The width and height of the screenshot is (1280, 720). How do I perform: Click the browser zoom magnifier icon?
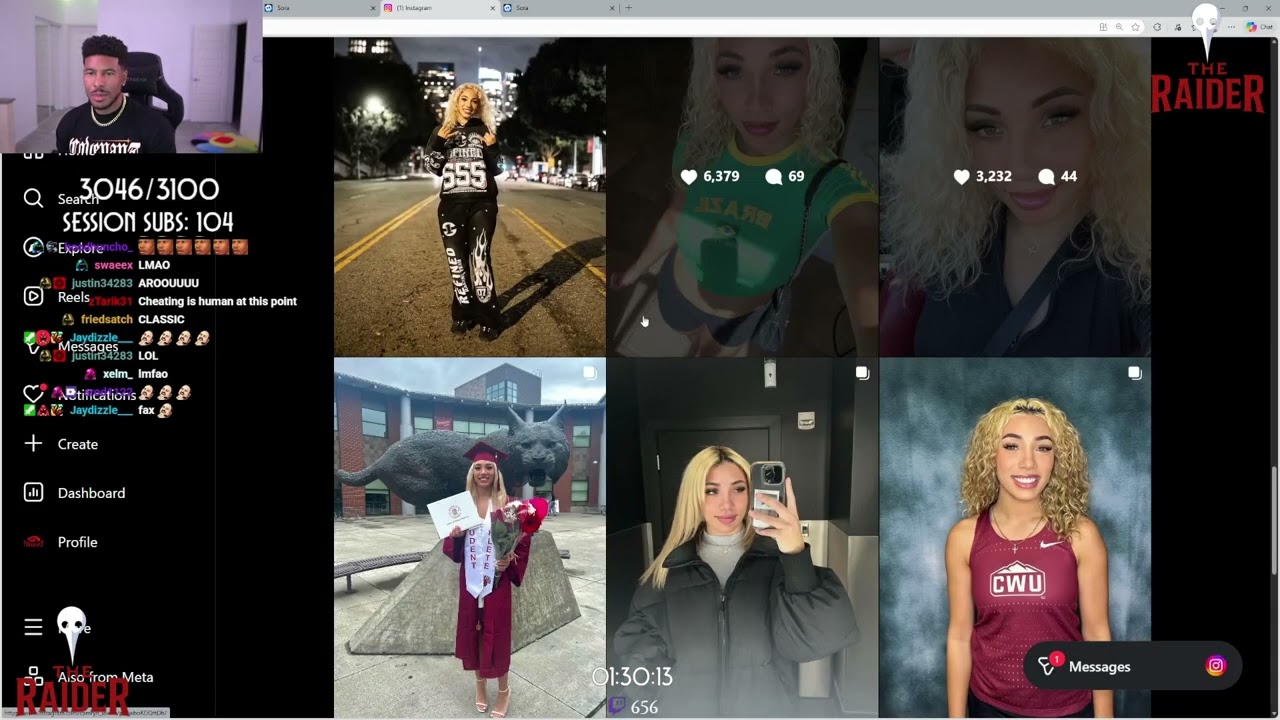[x=1119, y=27]
